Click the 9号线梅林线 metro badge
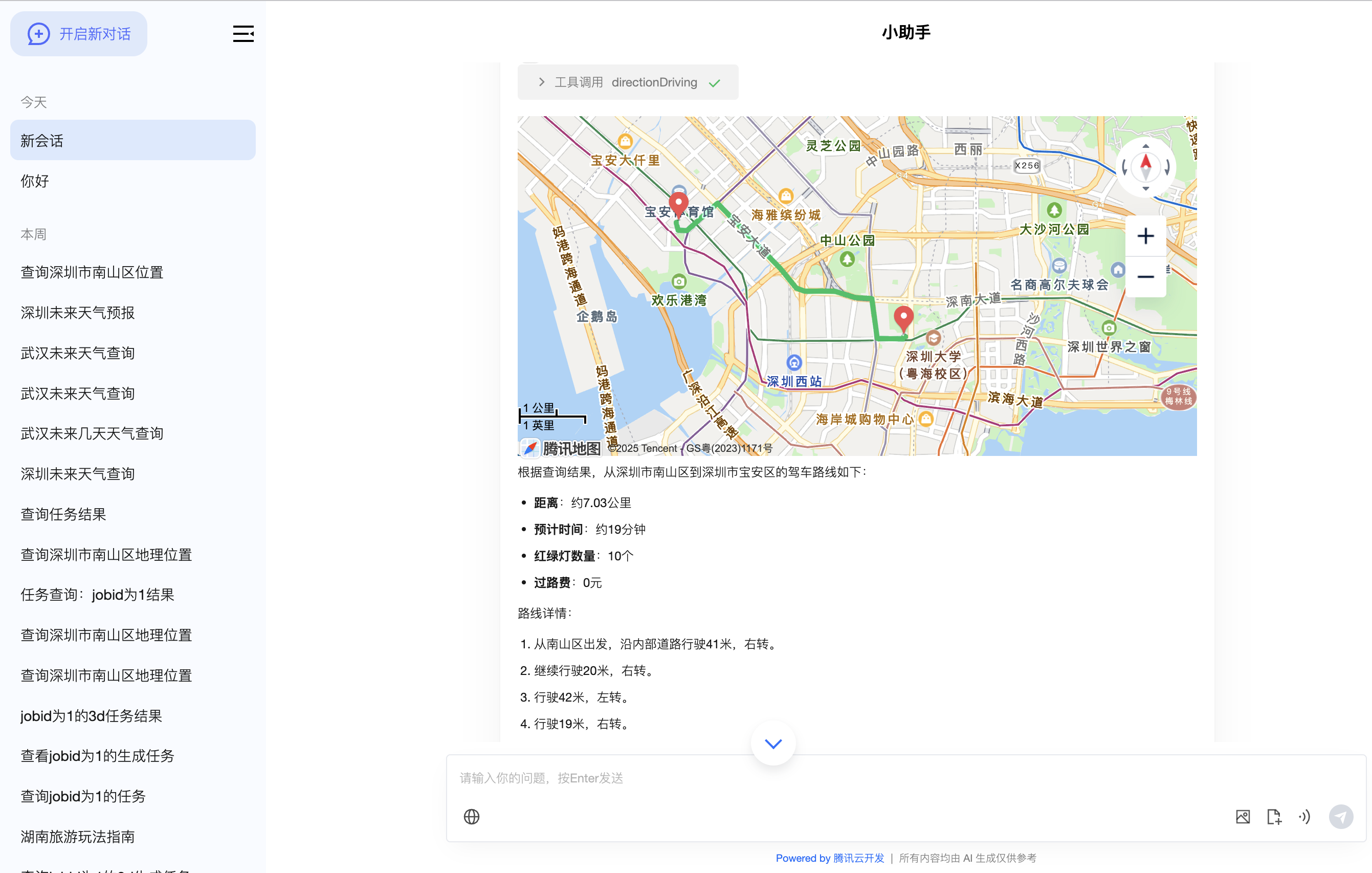This screenshot has height=873, width=1372. 1178,396
